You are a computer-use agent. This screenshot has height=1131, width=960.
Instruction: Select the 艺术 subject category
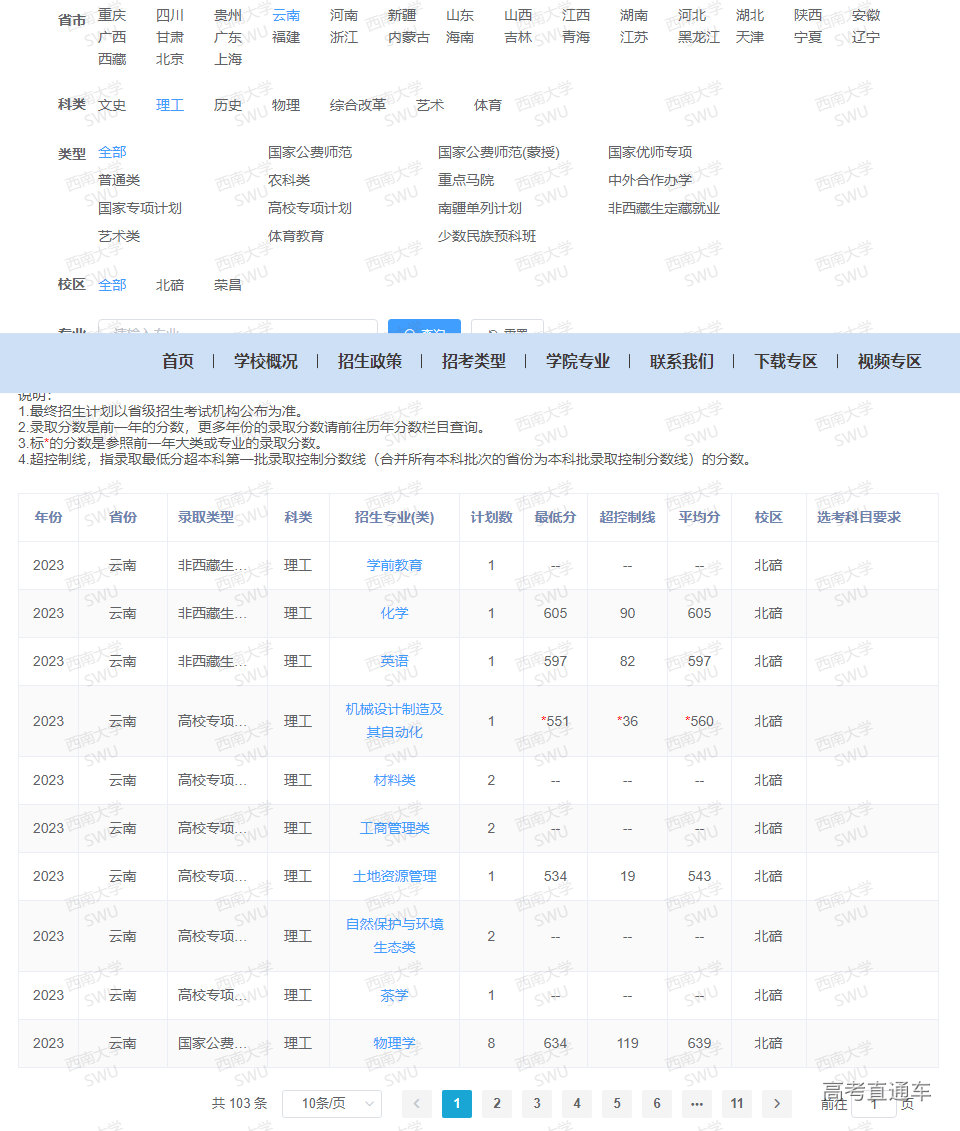tap(429, 104)
